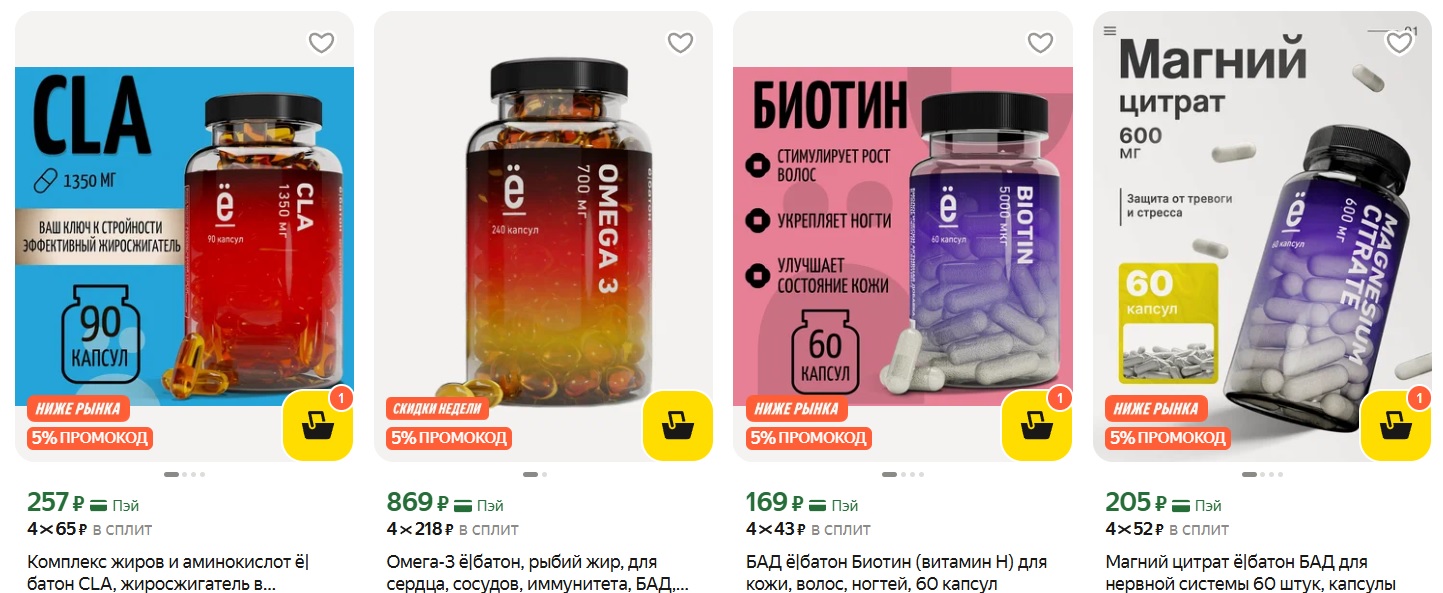Viewport: 1443px width, 593px height.
Task: Open link 'Омега-3 ё|батон, рыбий жир'
Action: coord(537,573)
